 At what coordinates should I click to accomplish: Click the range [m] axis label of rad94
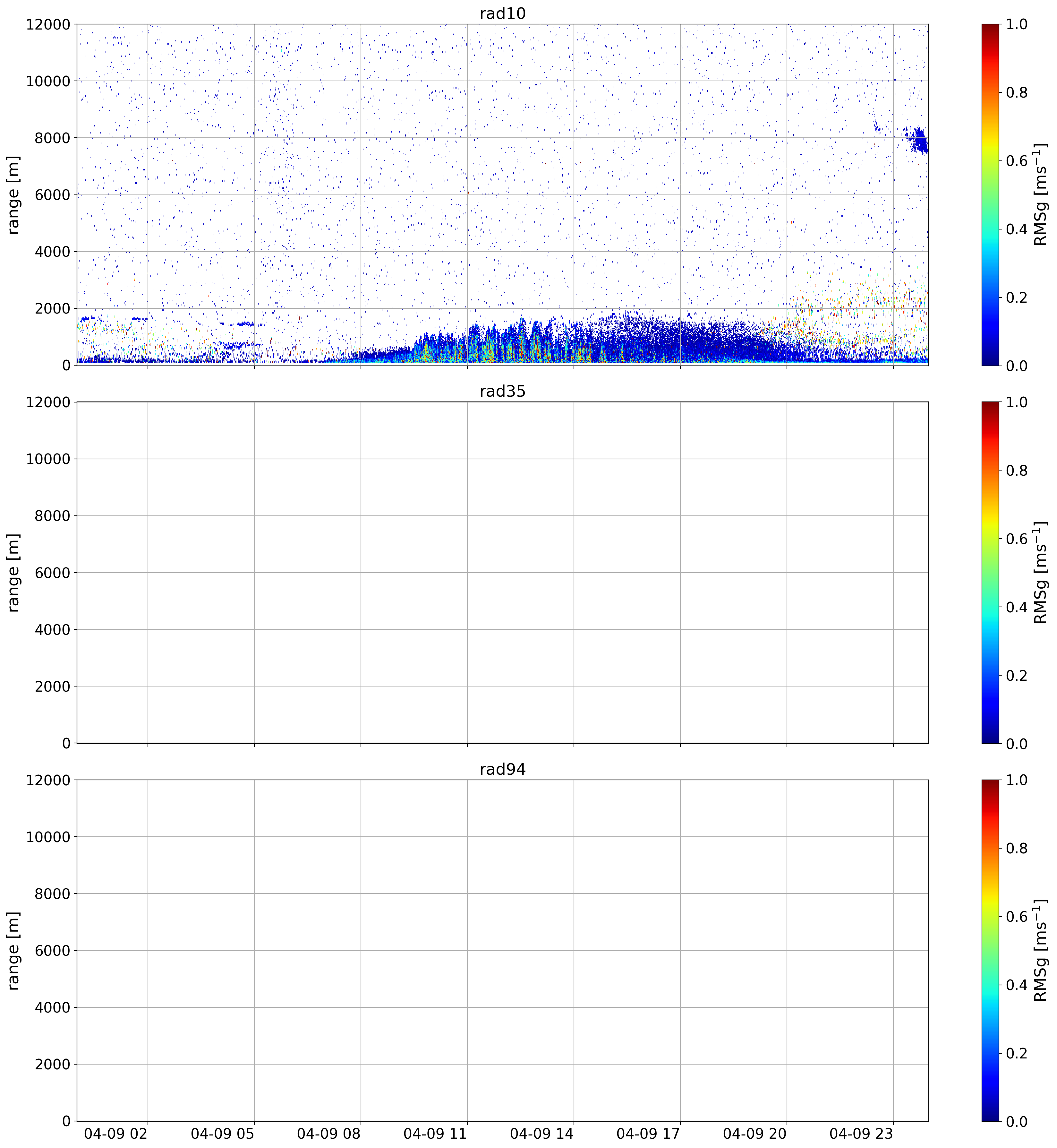click(x=13, y=951)
